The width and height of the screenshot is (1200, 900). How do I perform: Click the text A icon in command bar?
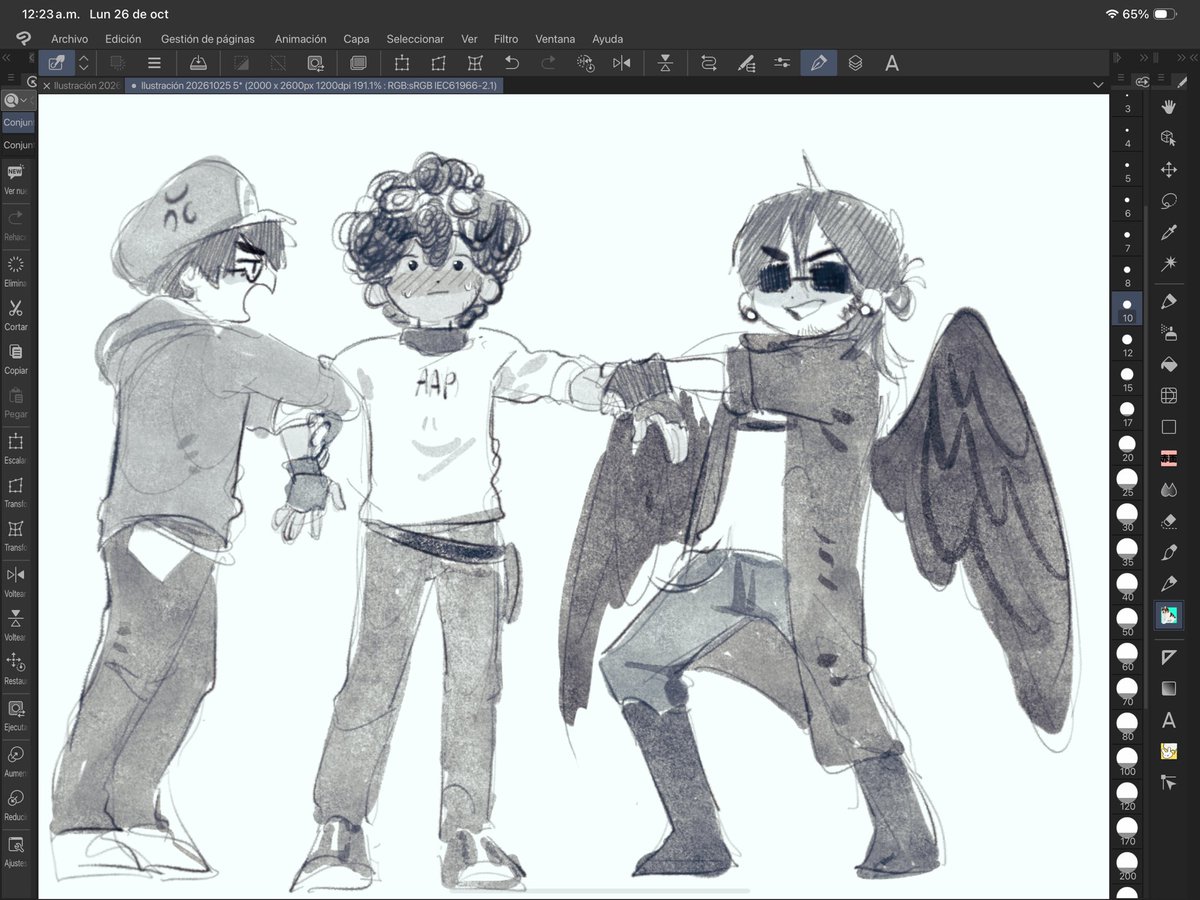tap(892, 63)
